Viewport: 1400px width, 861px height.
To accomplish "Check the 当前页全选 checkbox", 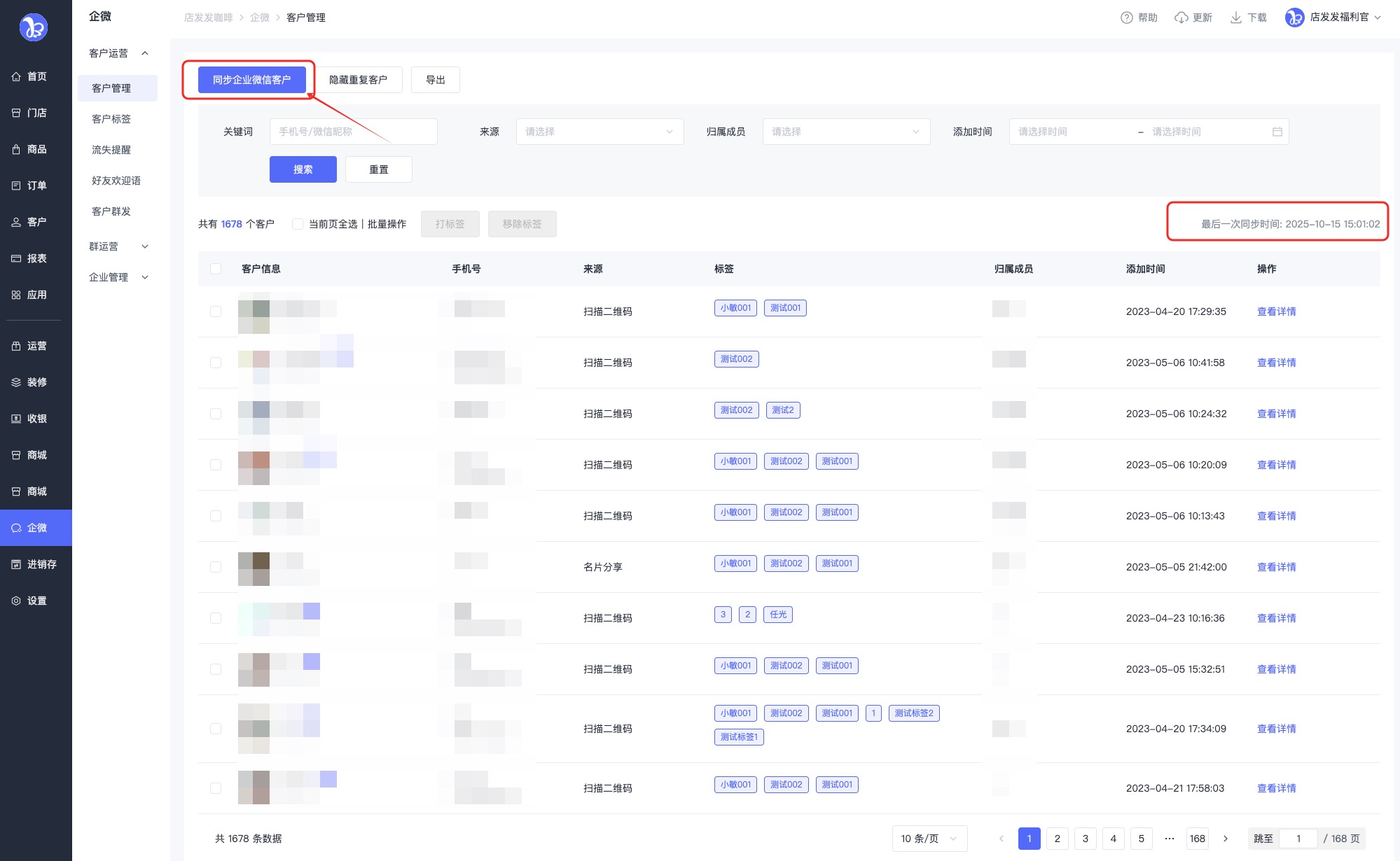I will (x=298, y=224).
